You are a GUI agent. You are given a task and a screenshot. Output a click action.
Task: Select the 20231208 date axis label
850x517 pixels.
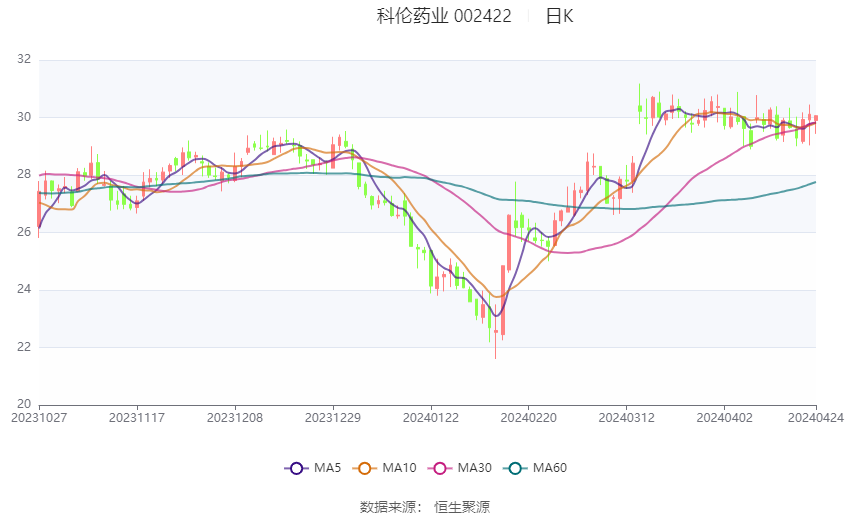click(235, 418)
